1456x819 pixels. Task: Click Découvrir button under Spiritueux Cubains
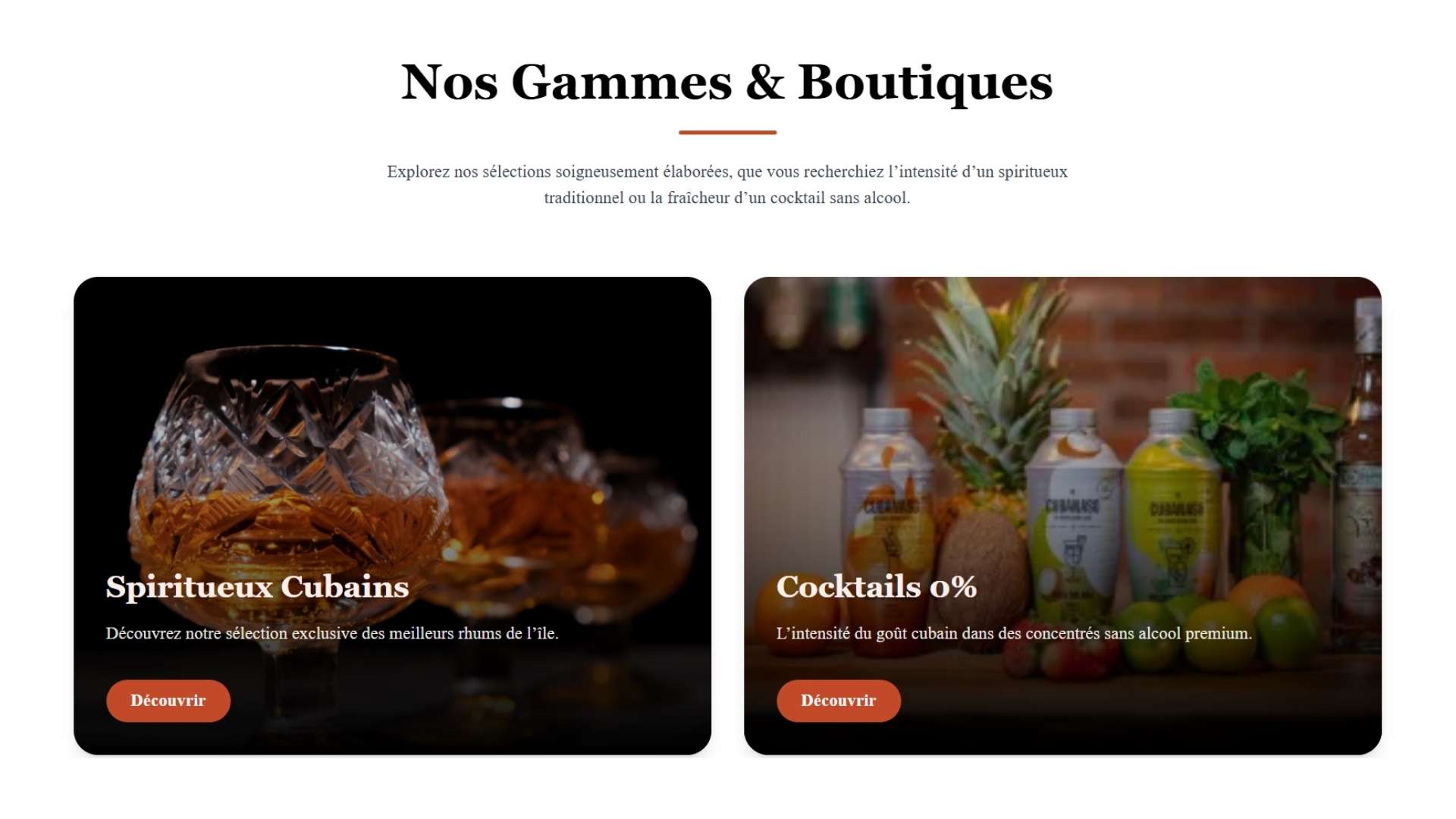(168, 701)
